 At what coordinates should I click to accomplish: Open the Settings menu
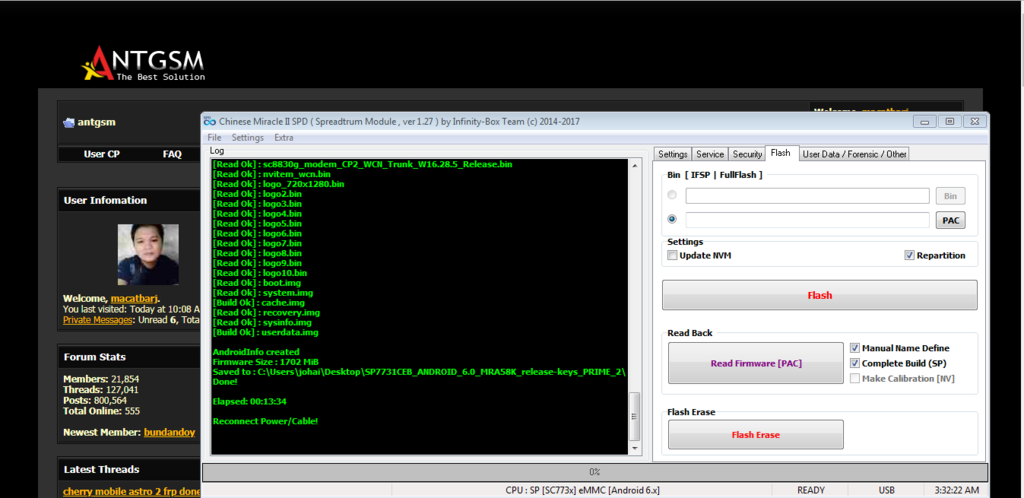coord(248,138)
